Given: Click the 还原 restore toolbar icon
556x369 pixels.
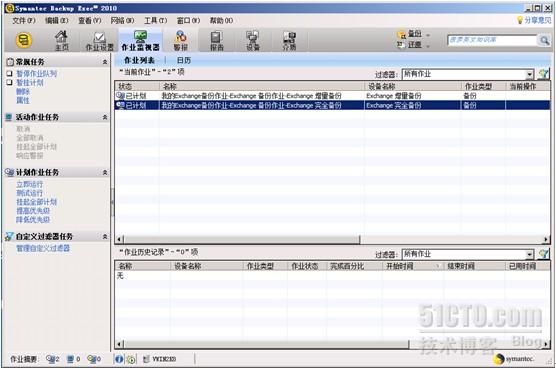Looking at the screenshot, I should (401, 45).
